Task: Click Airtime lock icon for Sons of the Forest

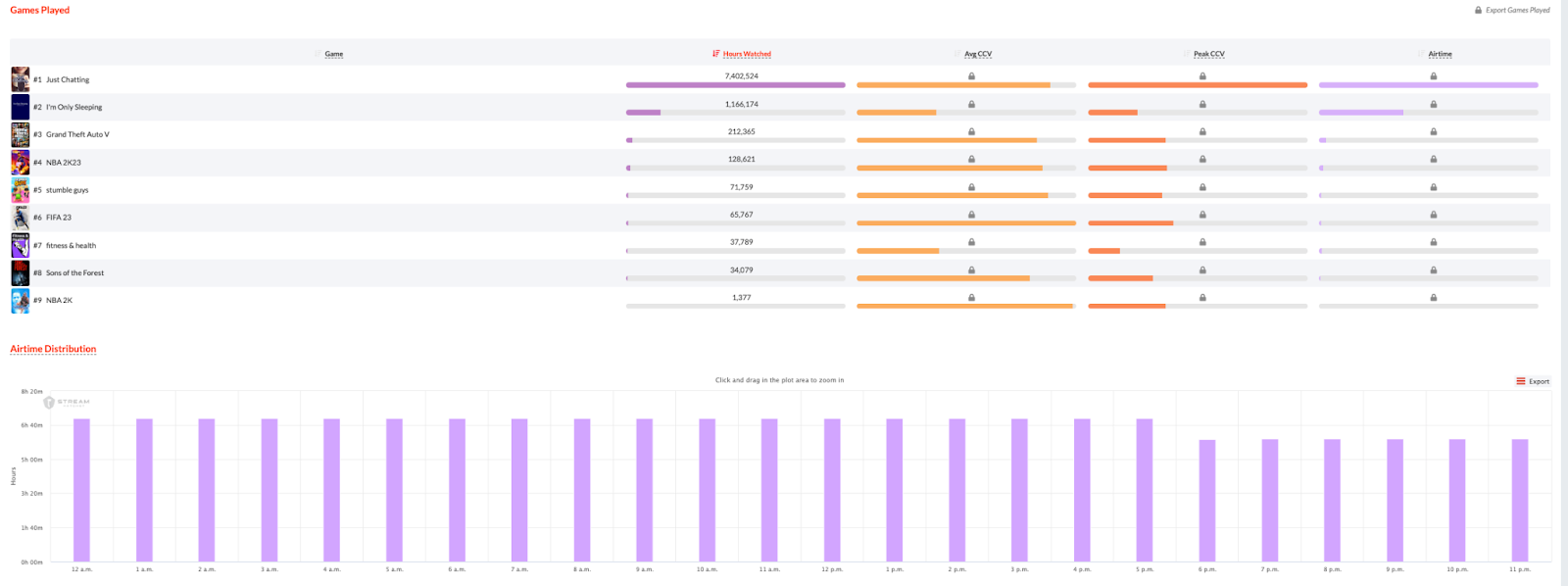Action: (1434, 269)
